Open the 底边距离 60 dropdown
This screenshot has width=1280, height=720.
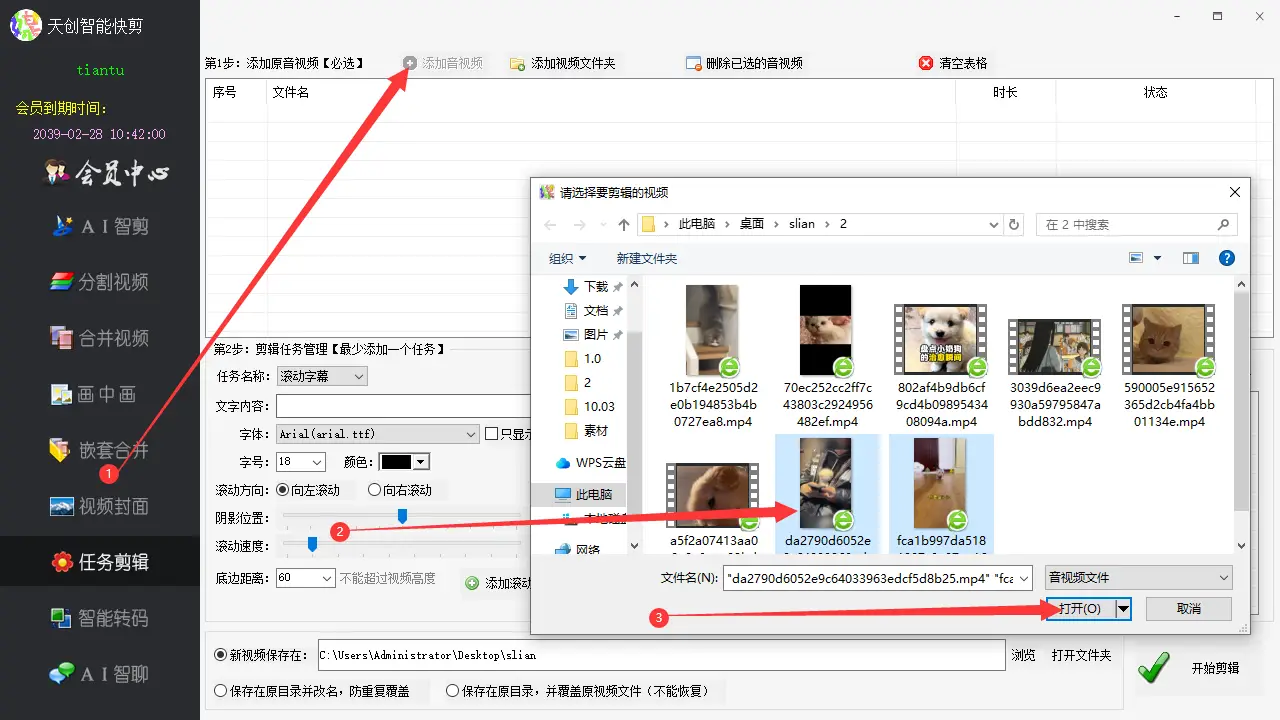[x=305, y=578]
